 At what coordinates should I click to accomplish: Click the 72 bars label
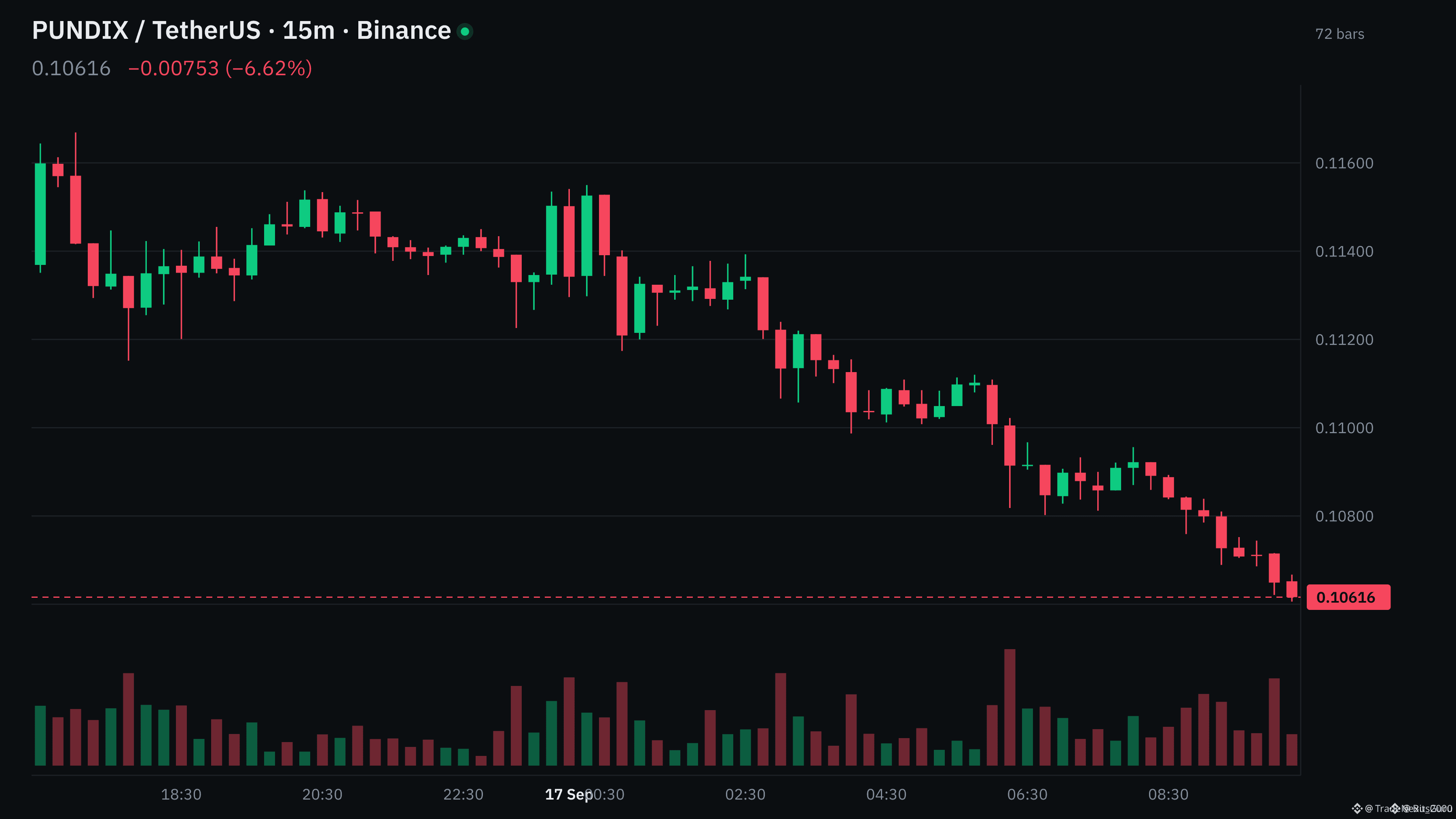pos(1340,34)
